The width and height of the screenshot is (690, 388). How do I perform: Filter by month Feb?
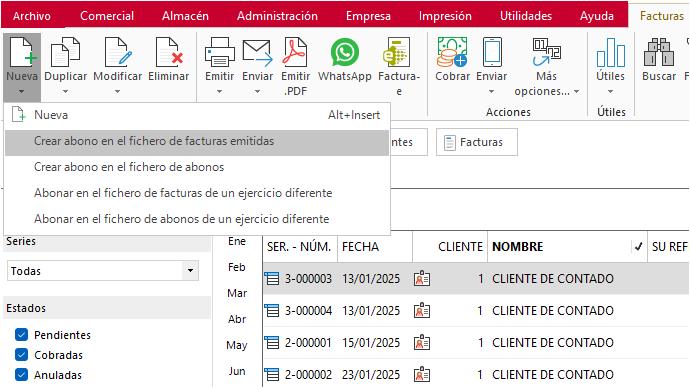click(x=237, y=267)
